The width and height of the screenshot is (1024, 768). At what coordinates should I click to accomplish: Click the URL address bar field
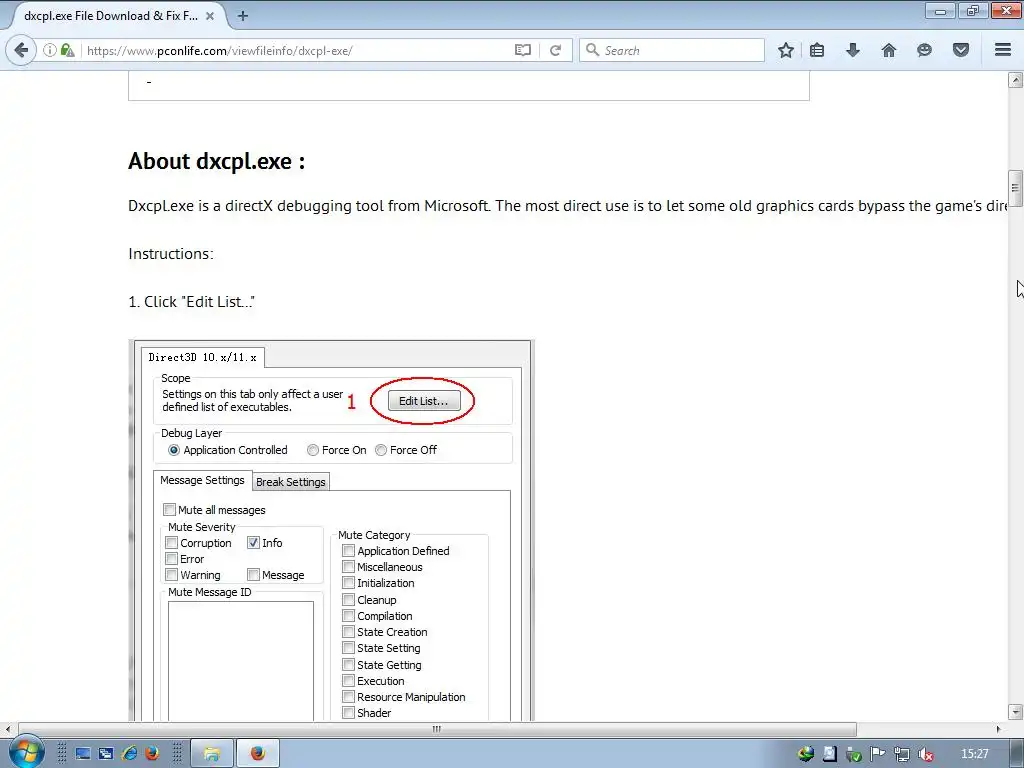pyautogui.click(x=297, y=50)
